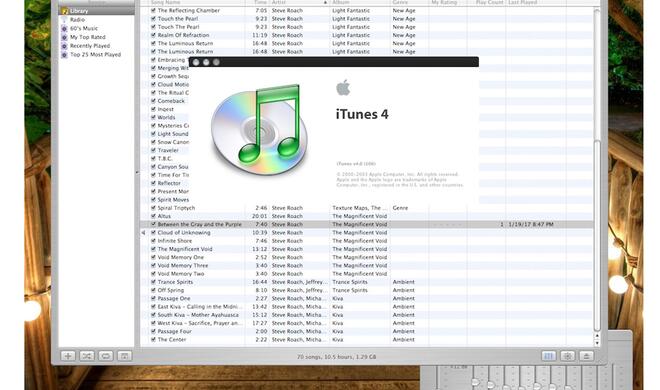The image size is (660, 390).
Task: Click the 11:19 time of Realm Of Refraction
Action: pos(259,35)
